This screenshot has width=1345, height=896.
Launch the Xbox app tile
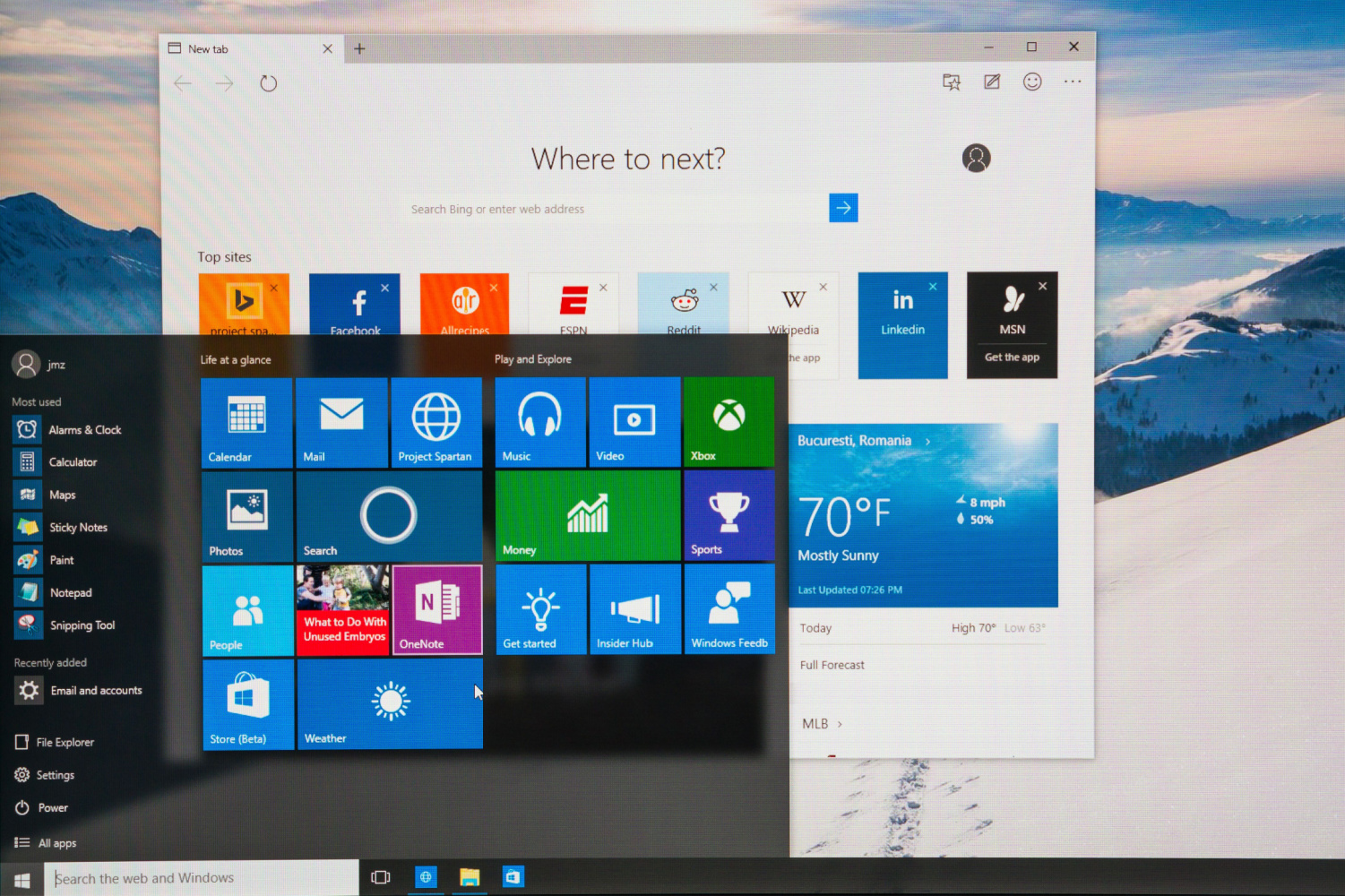728,421
